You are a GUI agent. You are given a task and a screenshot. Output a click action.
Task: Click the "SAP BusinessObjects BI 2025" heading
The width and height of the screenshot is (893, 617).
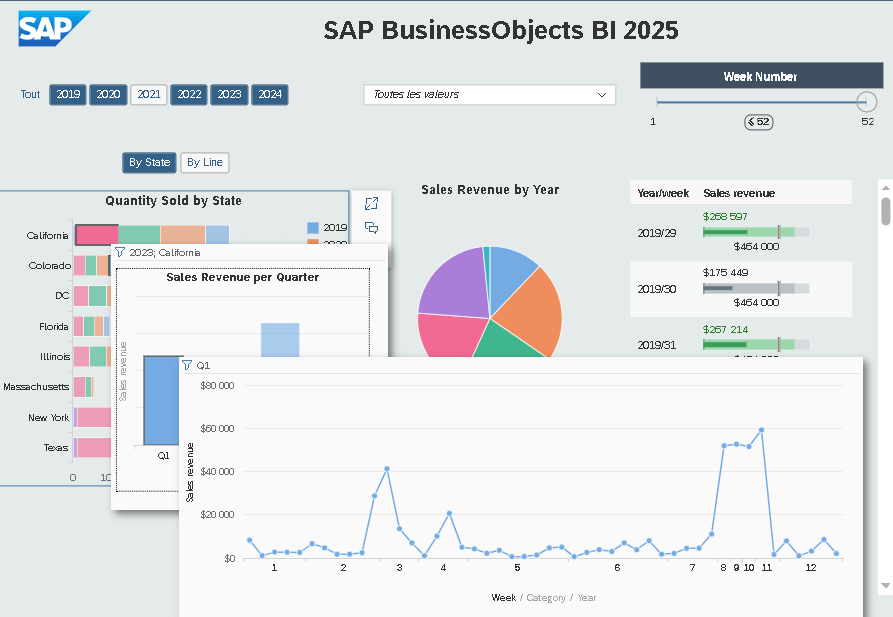click(501, 30)
